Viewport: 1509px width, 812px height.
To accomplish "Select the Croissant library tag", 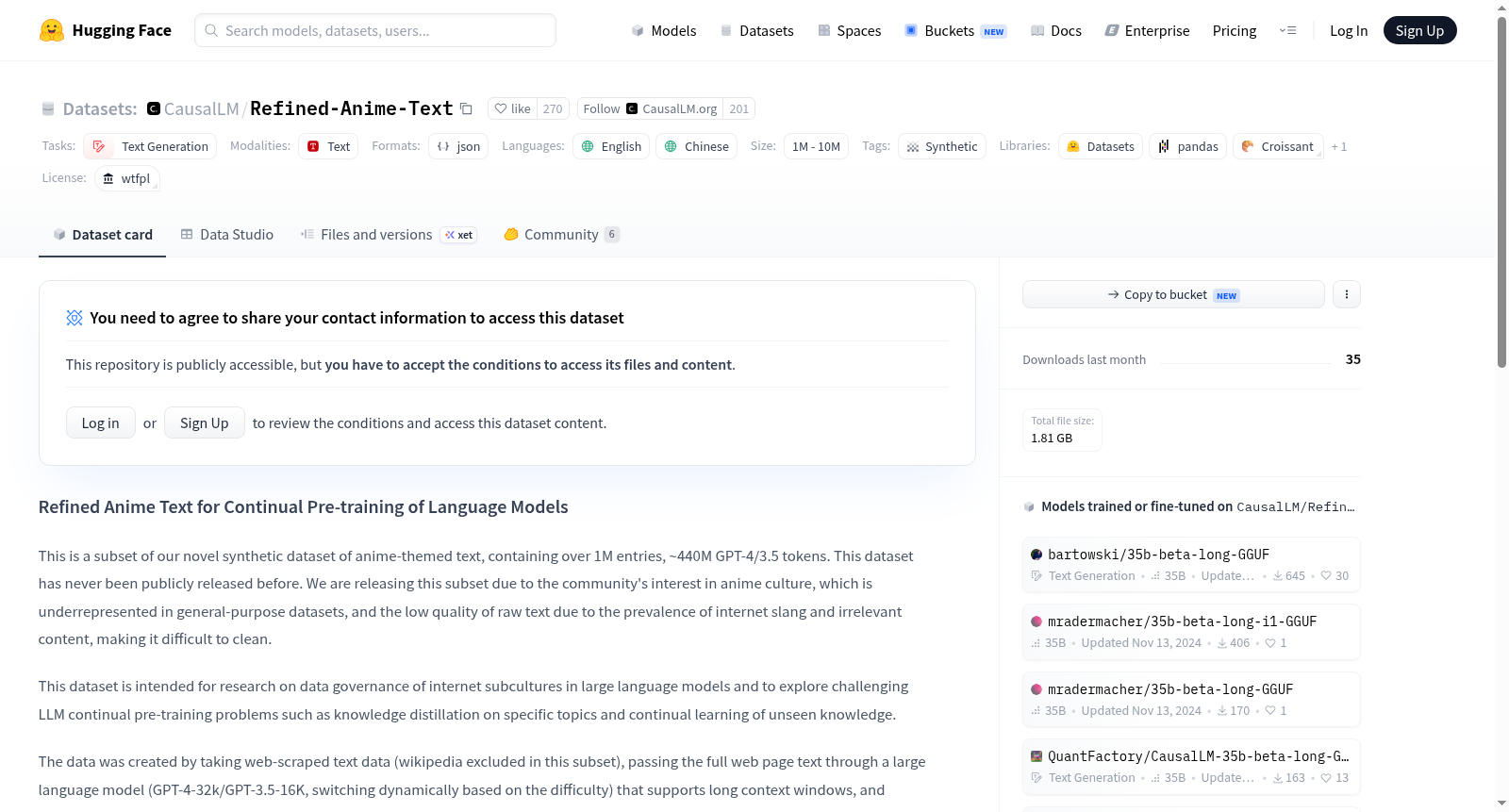I will 1277,146.
